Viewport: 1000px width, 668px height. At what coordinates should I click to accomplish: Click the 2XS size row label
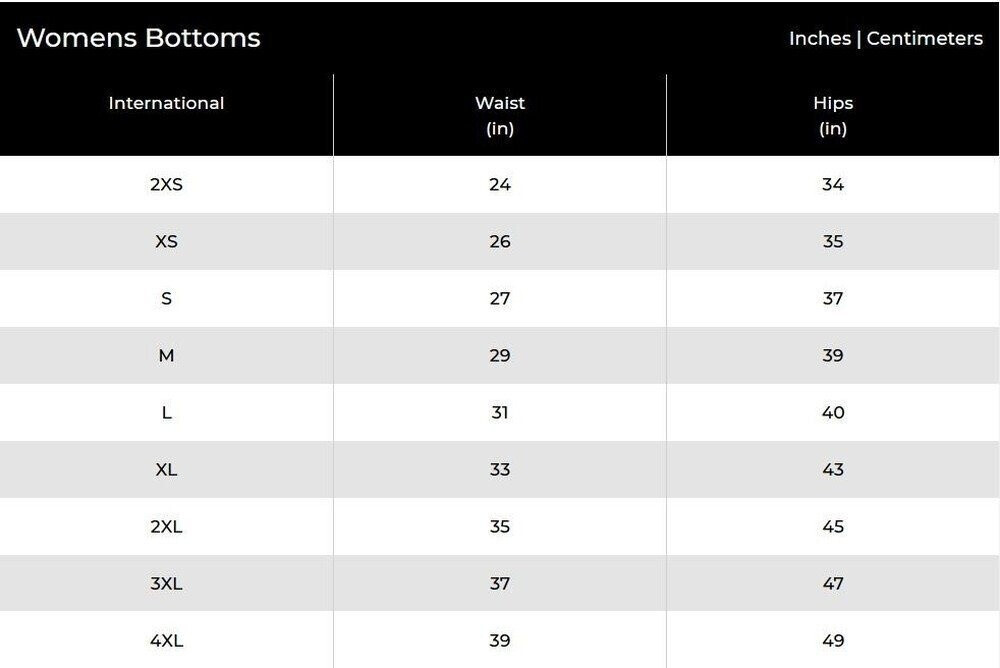click(166, 184)
